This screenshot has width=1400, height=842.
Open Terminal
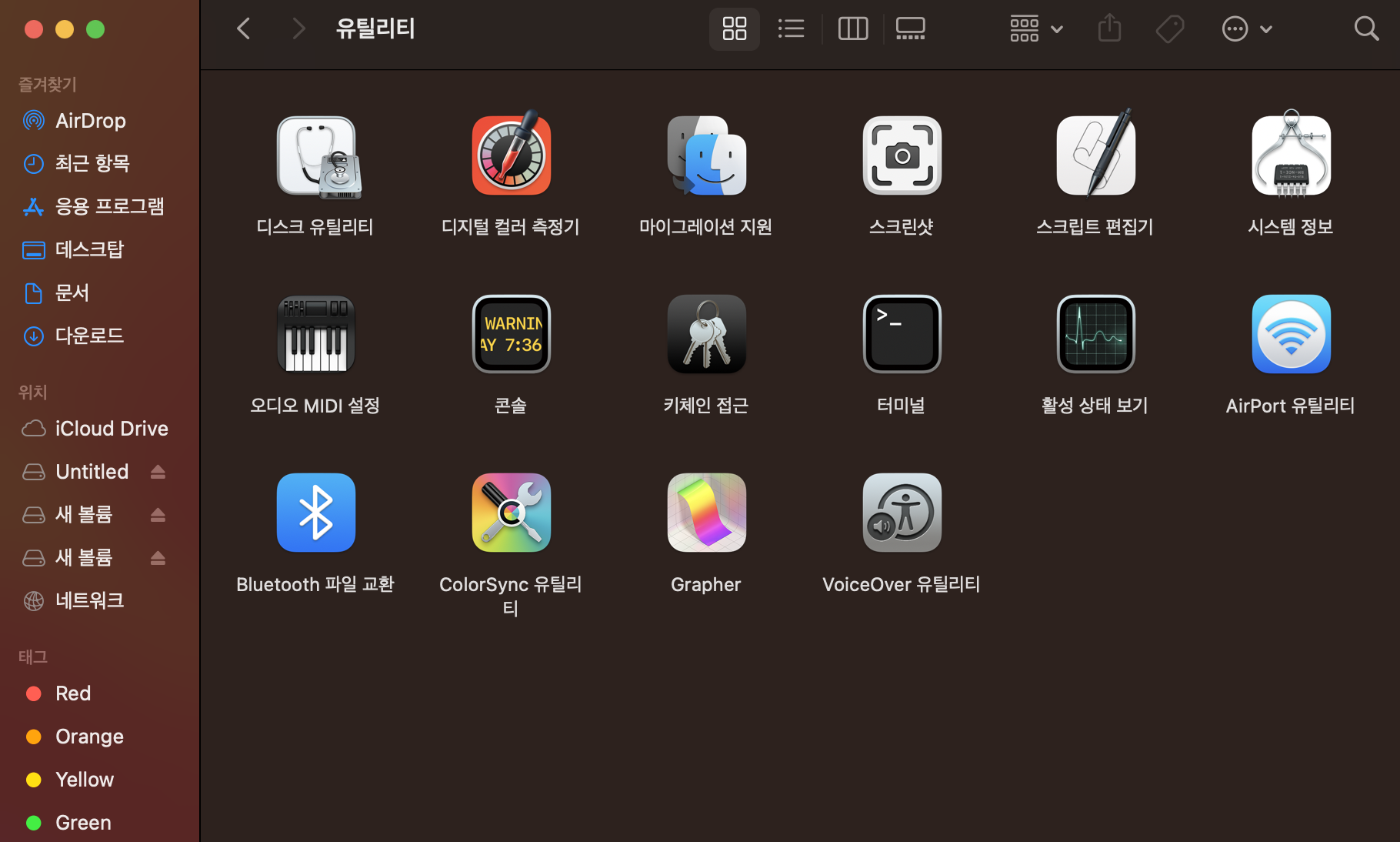pos(901,334)
